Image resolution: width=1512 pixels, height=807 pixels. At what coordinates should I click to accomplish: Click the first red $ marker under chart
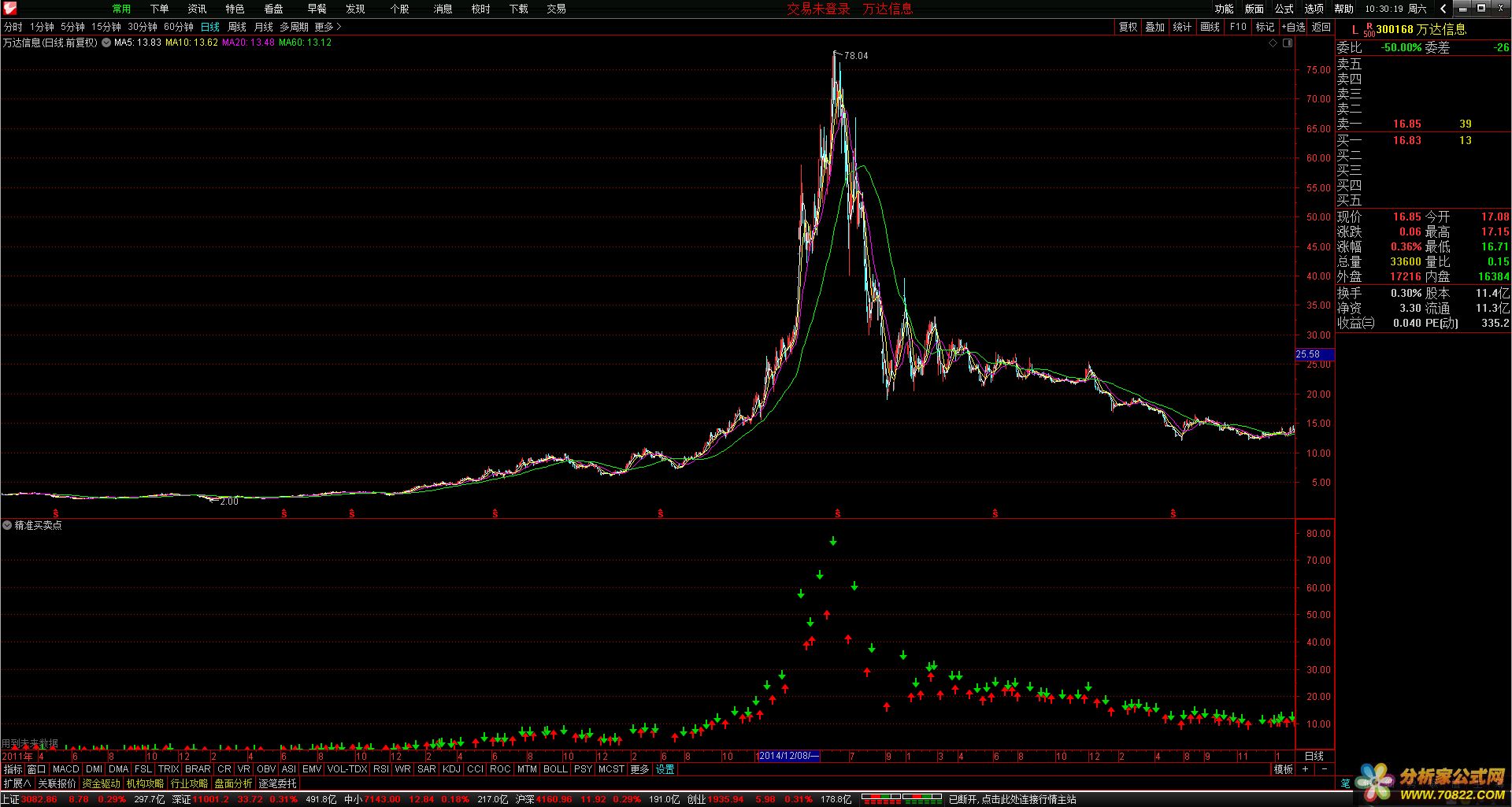click(284, 513)
